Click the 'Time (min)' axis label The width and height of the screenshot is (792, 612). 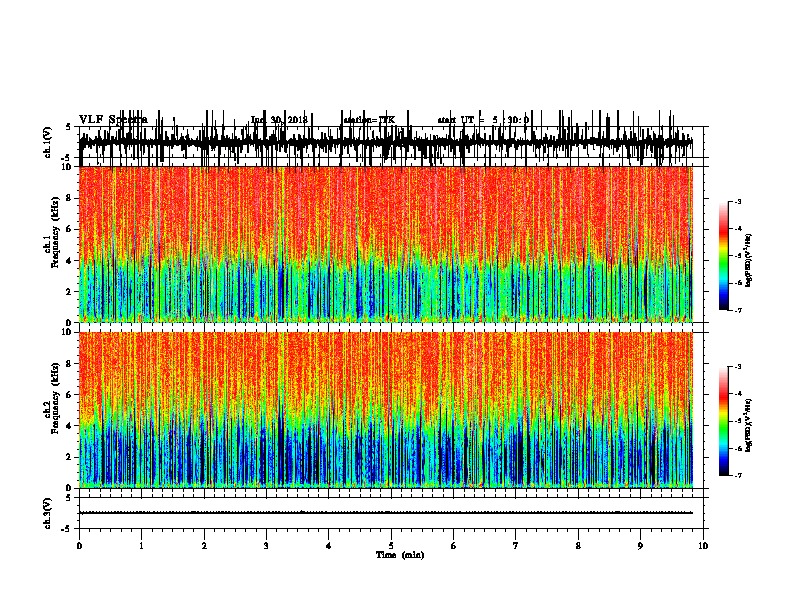400,555
